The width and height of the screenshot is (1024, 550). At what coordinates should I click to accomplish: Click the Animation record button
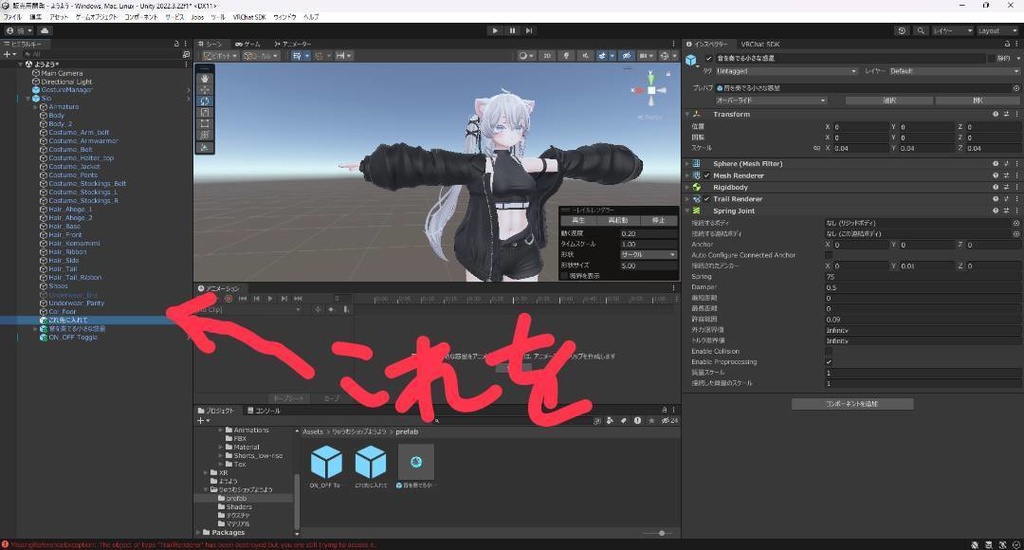[x=229, y=299]
